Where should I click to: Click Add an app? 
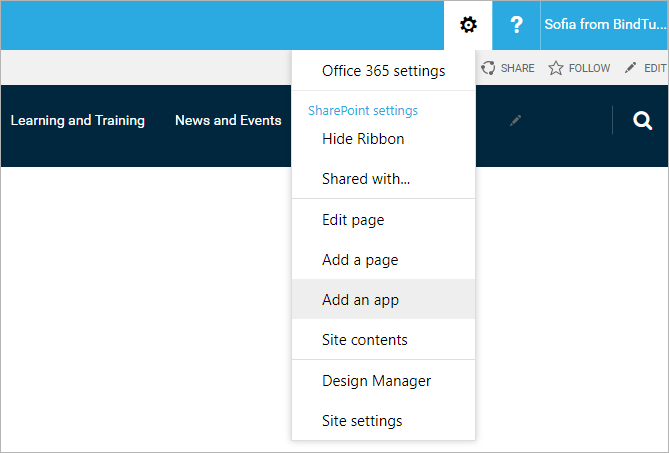pos(384,299)
